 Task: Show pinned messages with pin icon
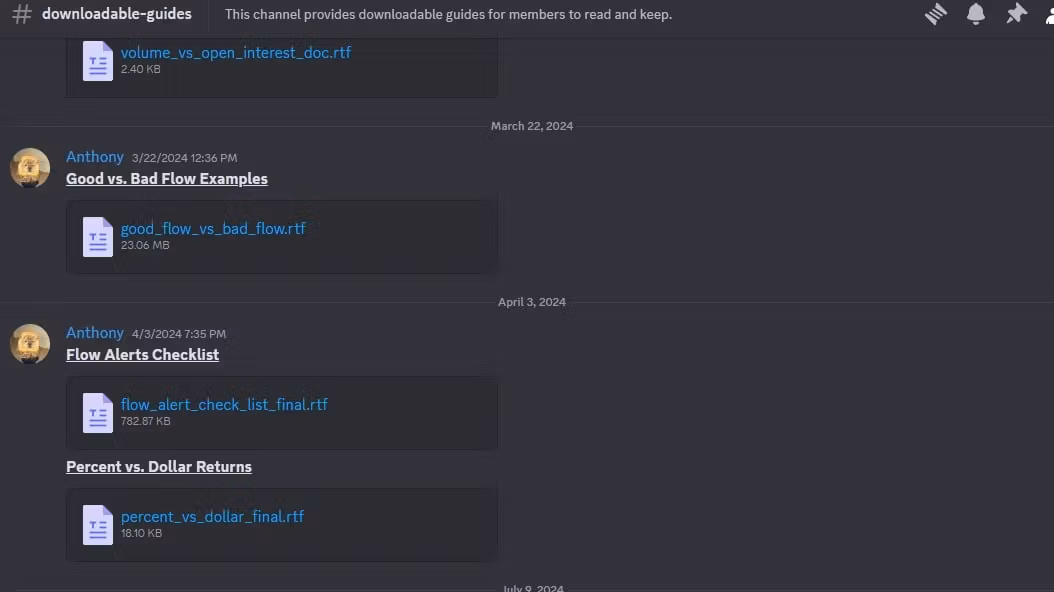click(x=1016, y=14)
